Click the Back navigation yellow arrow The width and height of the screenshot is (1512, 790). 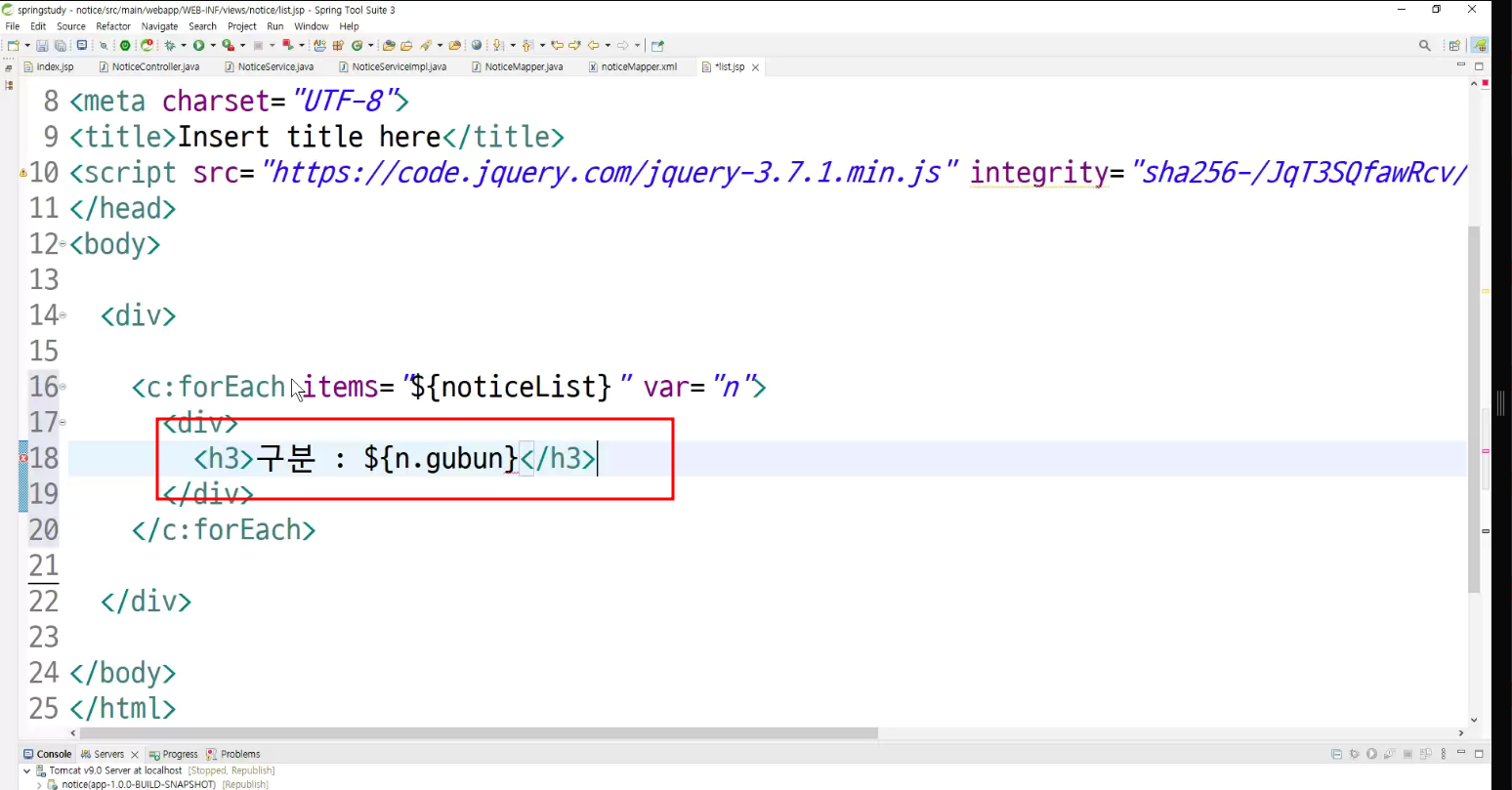click(593, 45)
